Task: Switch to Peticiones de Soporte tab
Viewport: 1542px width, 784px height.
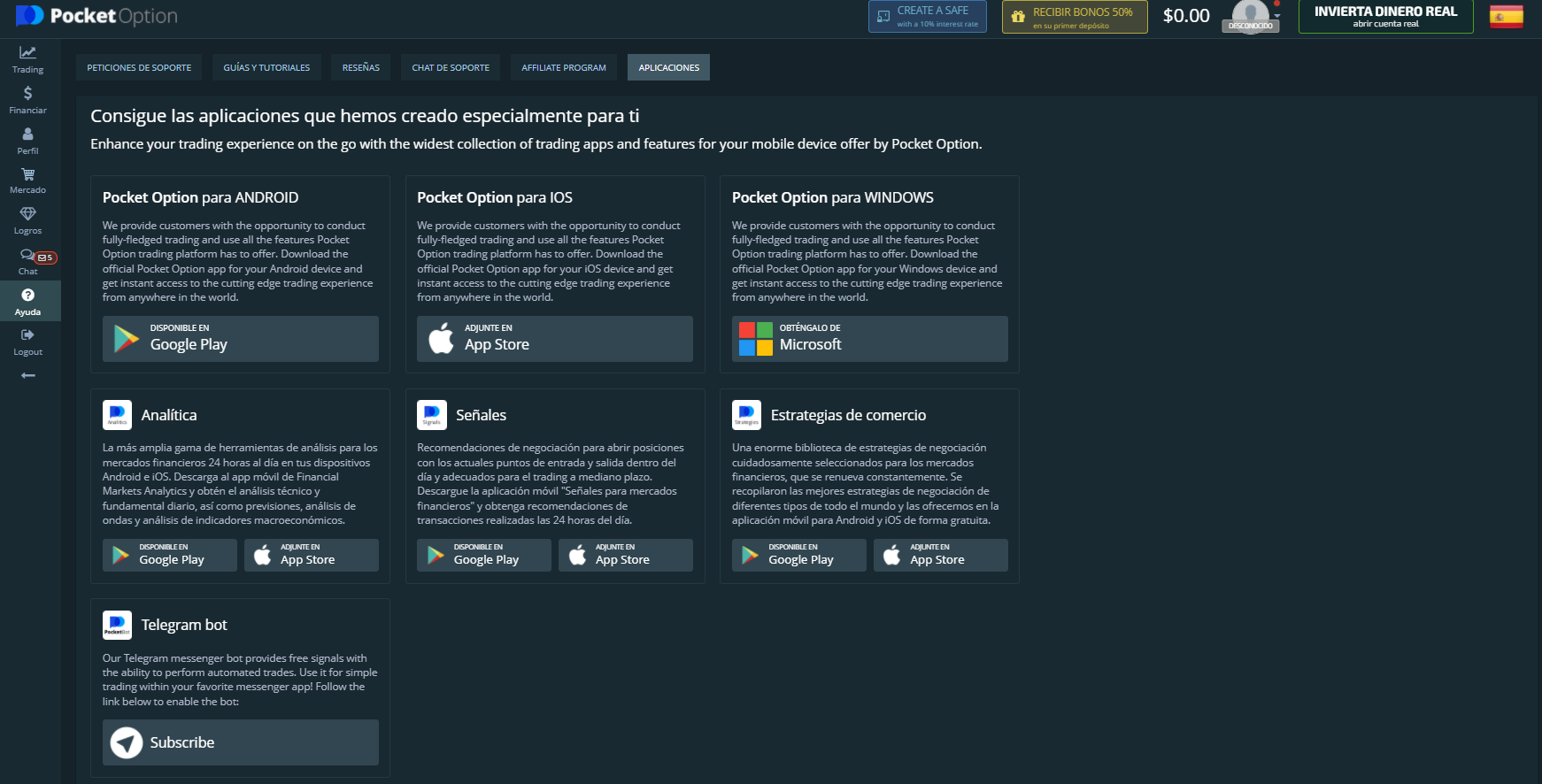Action: coord(139,67)
